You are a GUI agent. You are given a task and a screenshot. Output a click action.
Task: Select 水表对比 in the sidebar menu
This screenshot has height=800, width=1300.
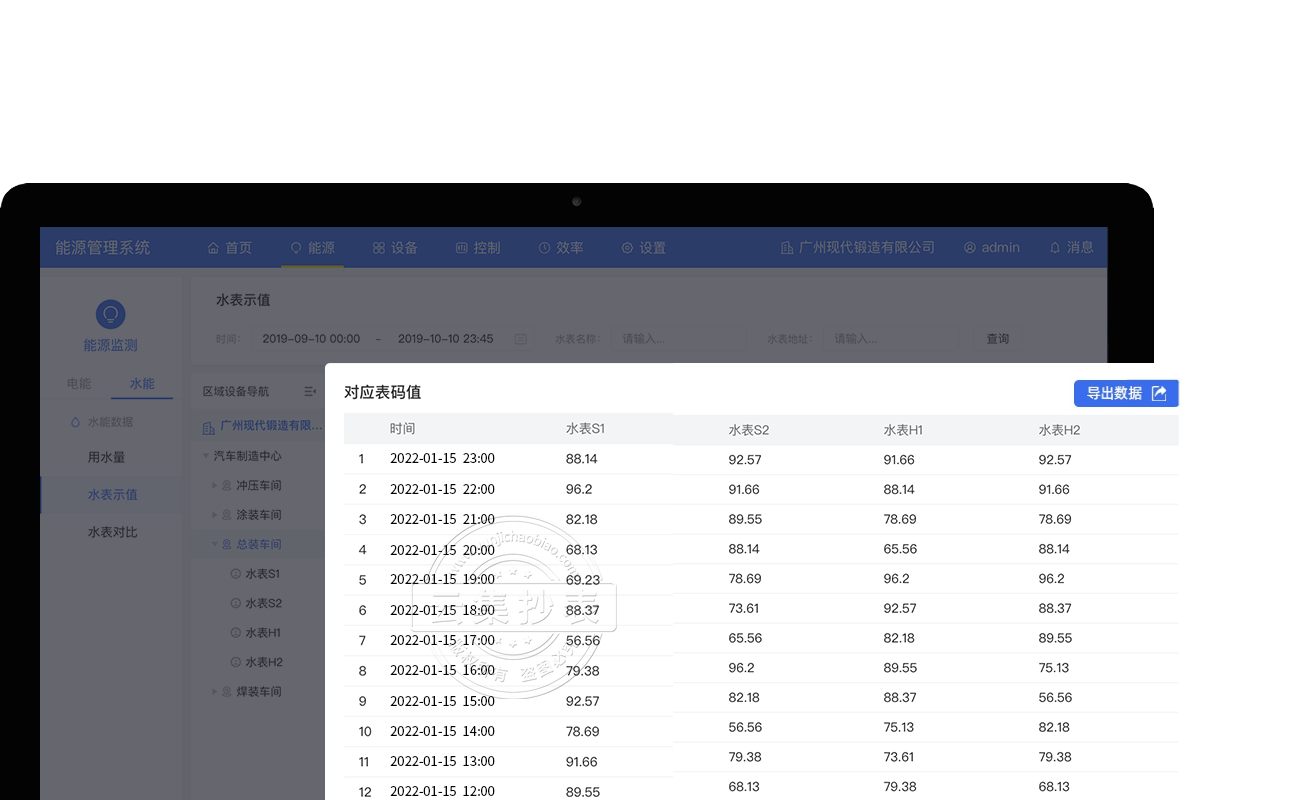[x=112, y=532]
